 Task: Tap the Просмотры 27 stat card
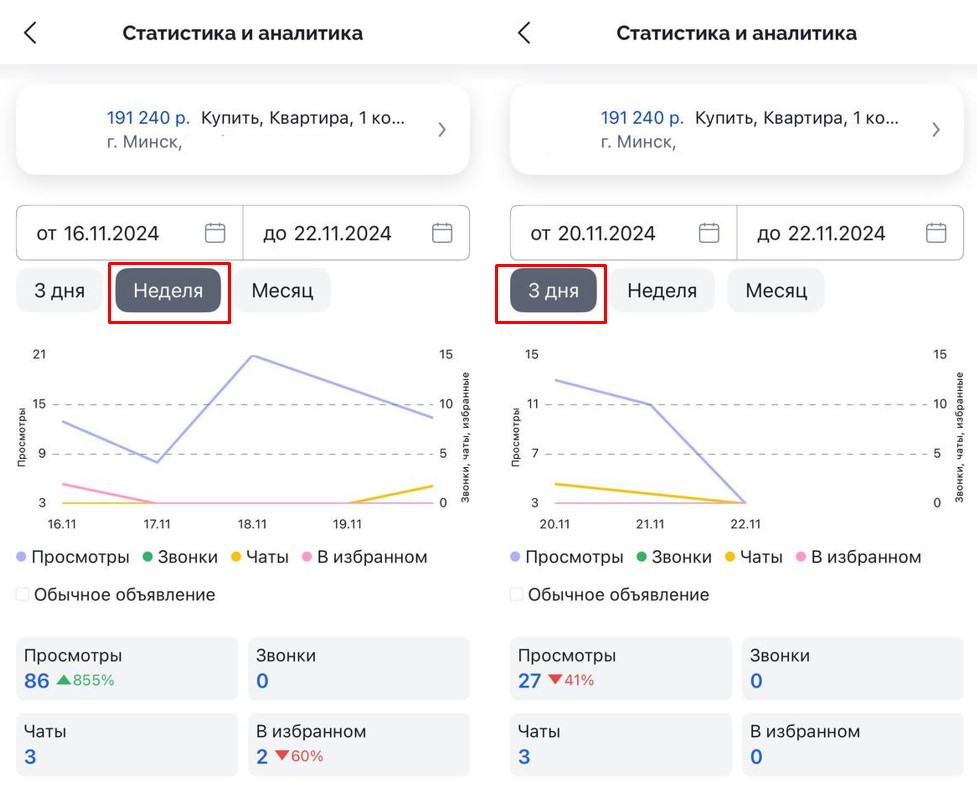click(621, 668)
